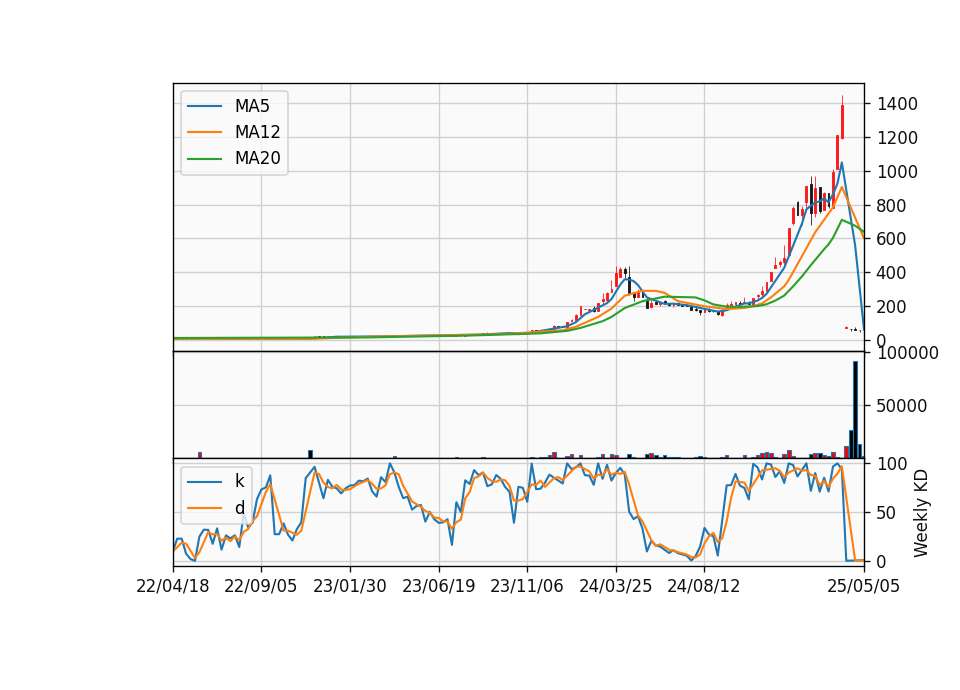Click the 24/08/12 date axis label
960x690 pixels.
tap(703, 586)
